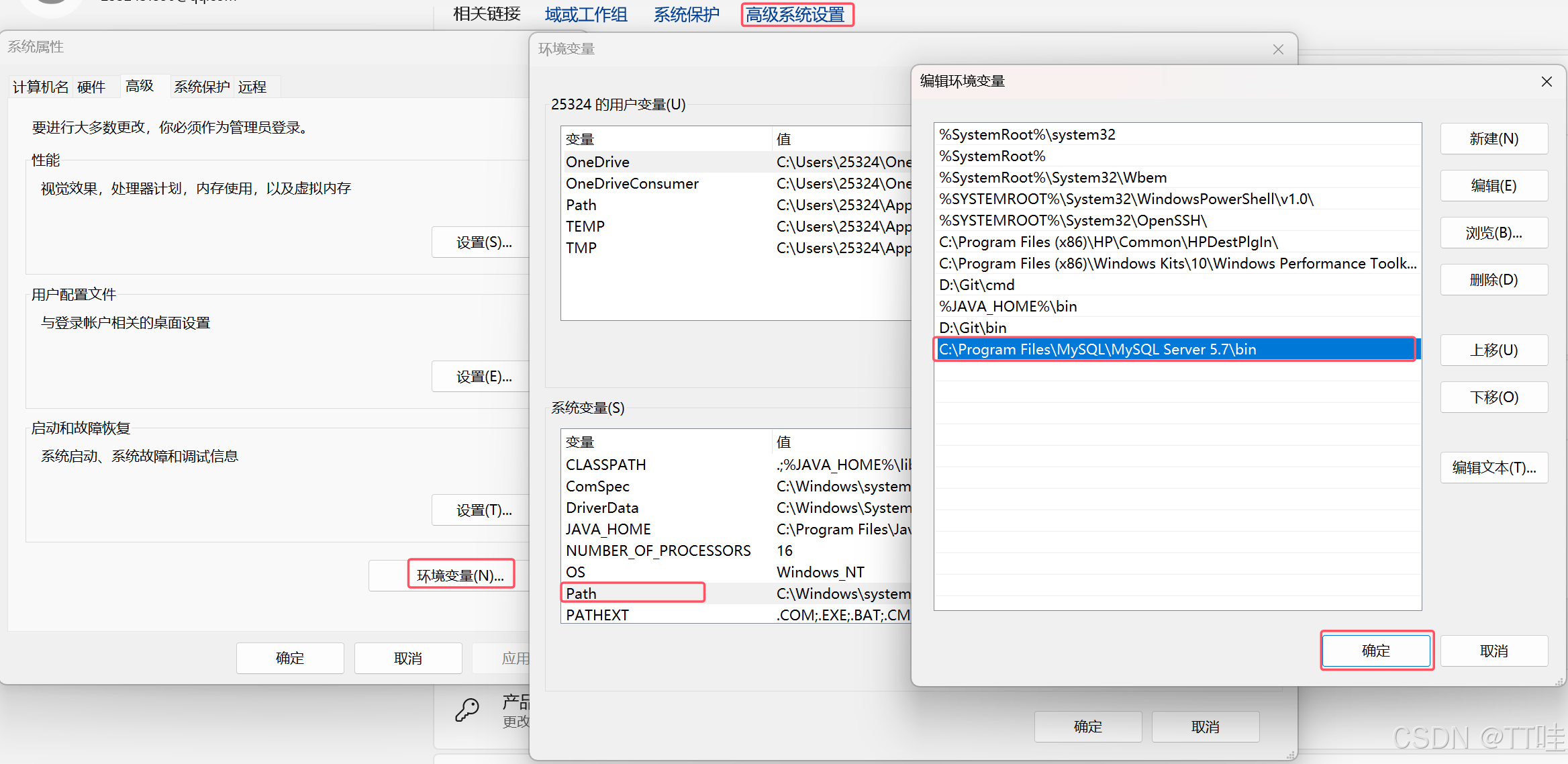1568x764 pixels.
Task: Move entry up with 上移(U)
Action: click(x=1493, y=350)
